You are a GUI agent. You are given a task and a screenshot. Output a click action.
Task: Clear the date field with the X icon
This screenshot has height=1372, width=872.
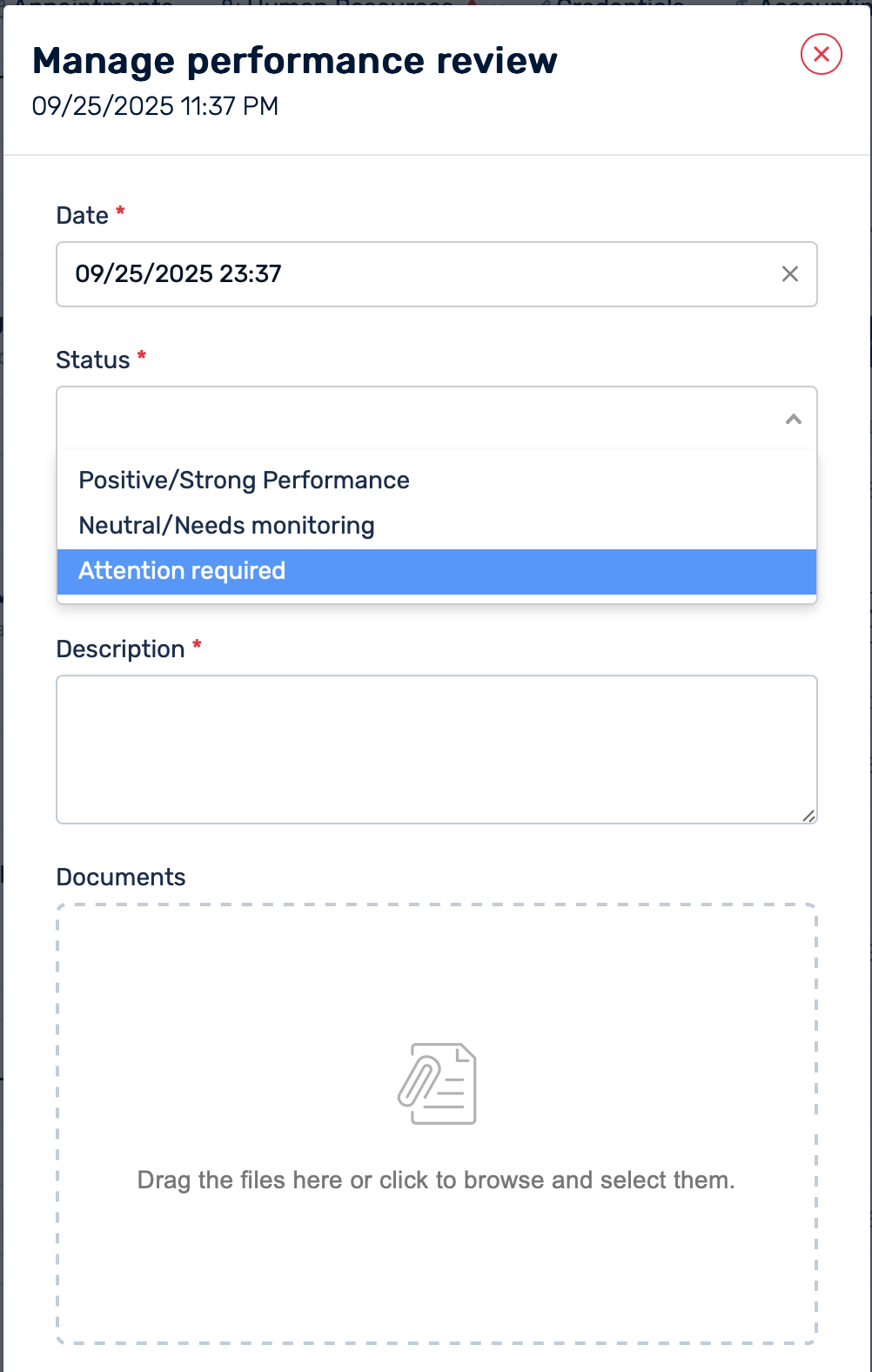point(789,274)
